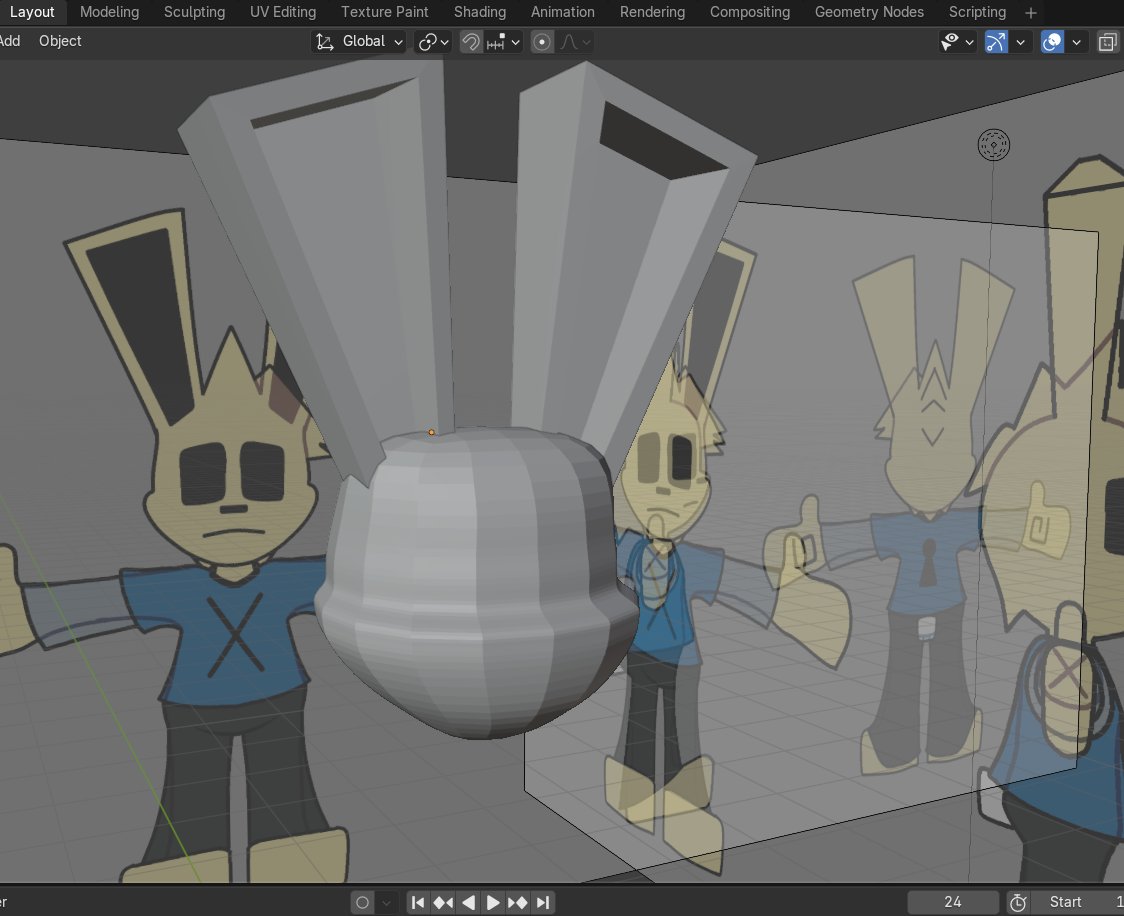Jump to the previous keyframe

tap(443, 902)
